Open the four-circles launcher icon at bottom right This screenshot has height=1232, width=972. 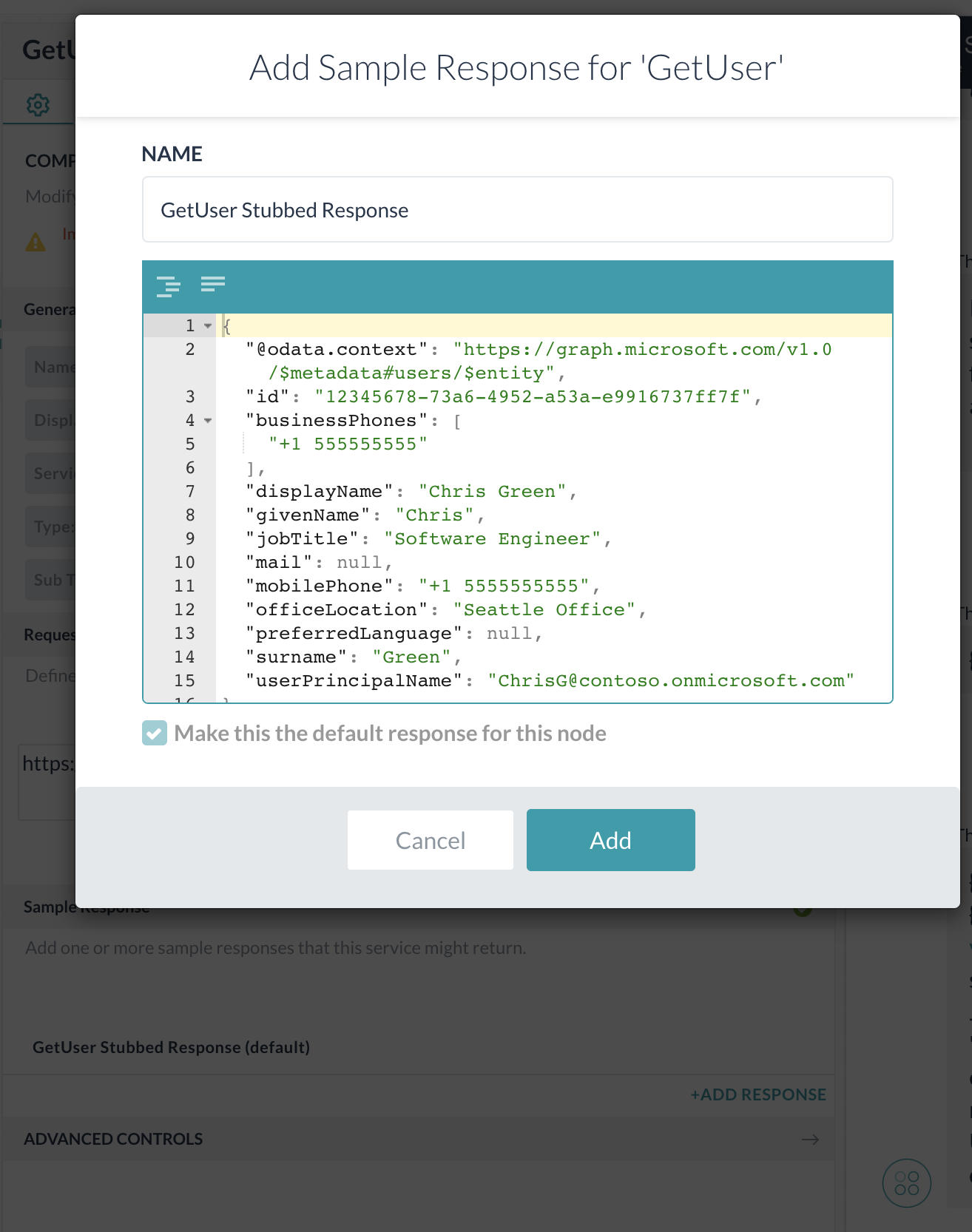(x=907, y=1182)
